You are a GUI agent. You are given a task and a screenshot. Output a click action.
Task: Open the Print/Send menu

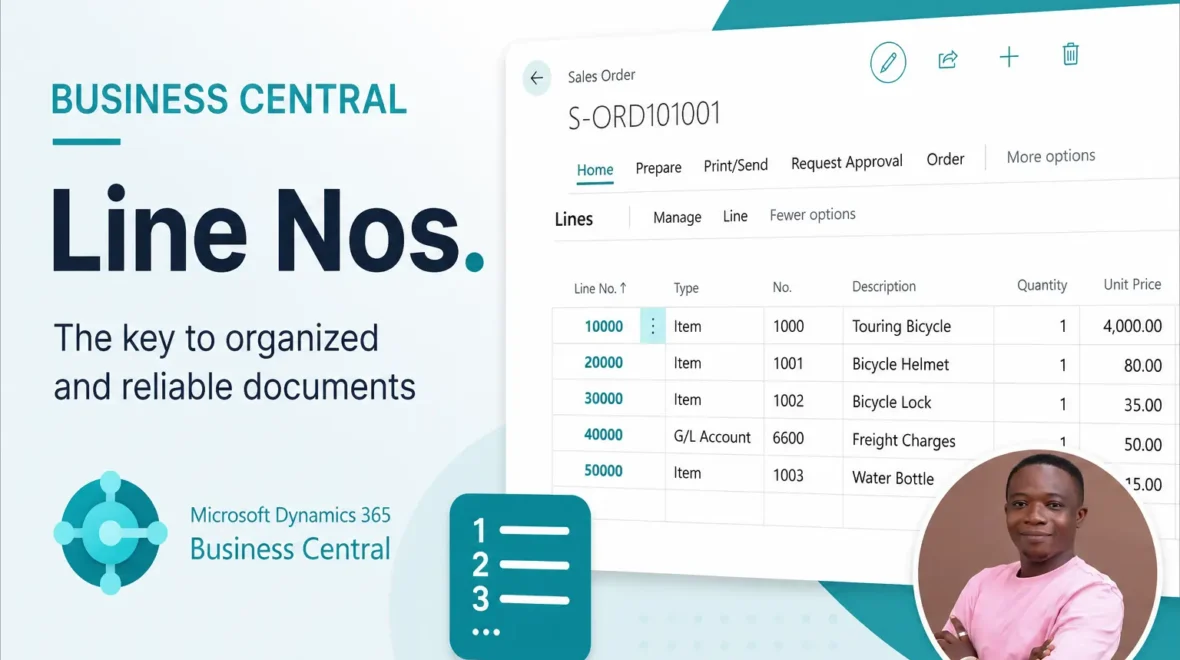[x=735, y=166]
